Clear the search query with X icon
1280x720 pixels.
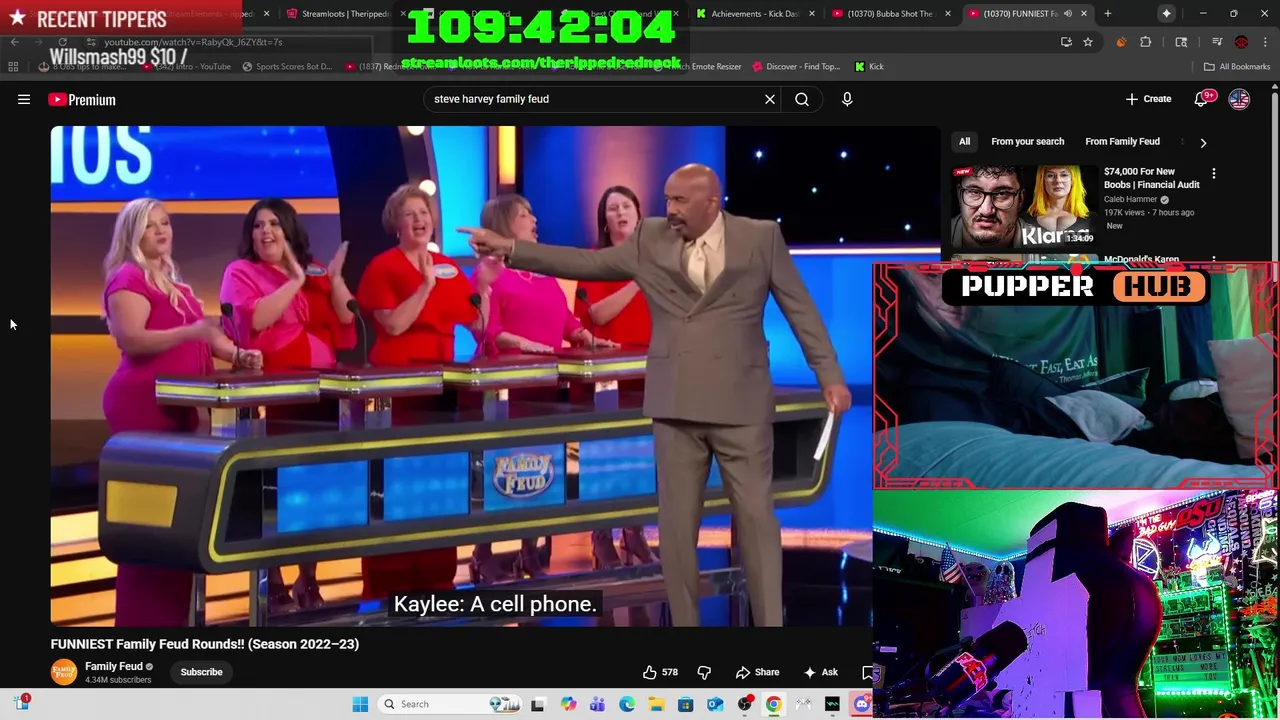pos(770,99)
